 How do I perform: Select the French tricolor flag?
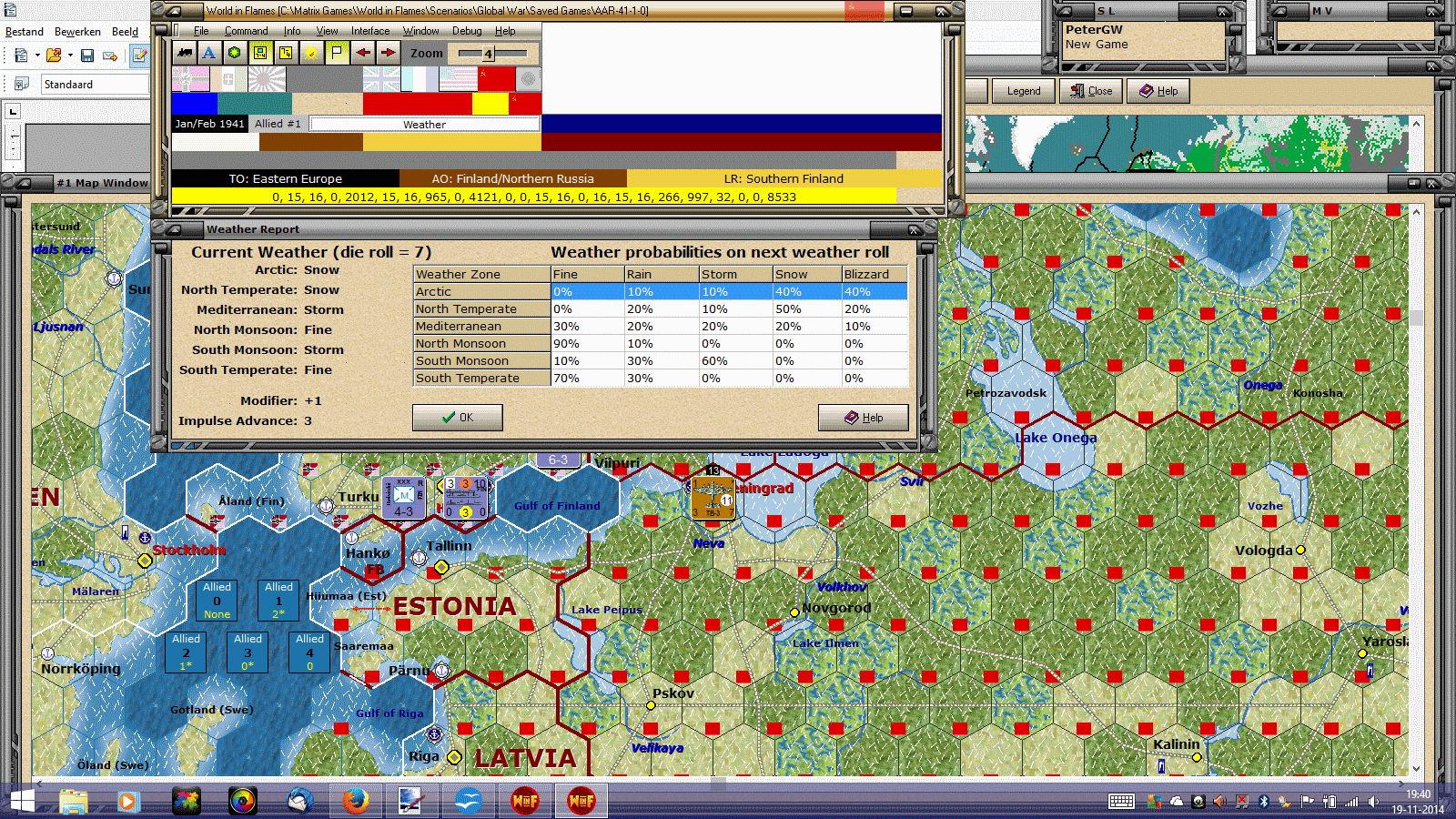click(x=420, y=79)
